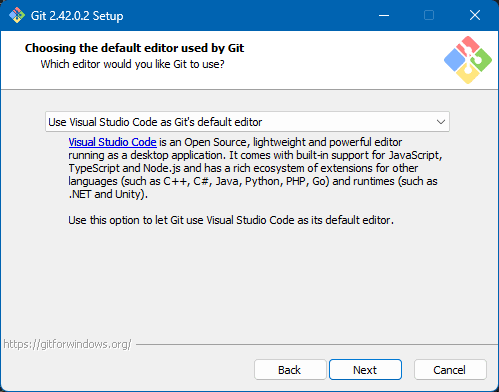Click the 'Git 2.42.0.2 Setup' title bar text
Screen dimensions: 499x392
coord(77,16)
